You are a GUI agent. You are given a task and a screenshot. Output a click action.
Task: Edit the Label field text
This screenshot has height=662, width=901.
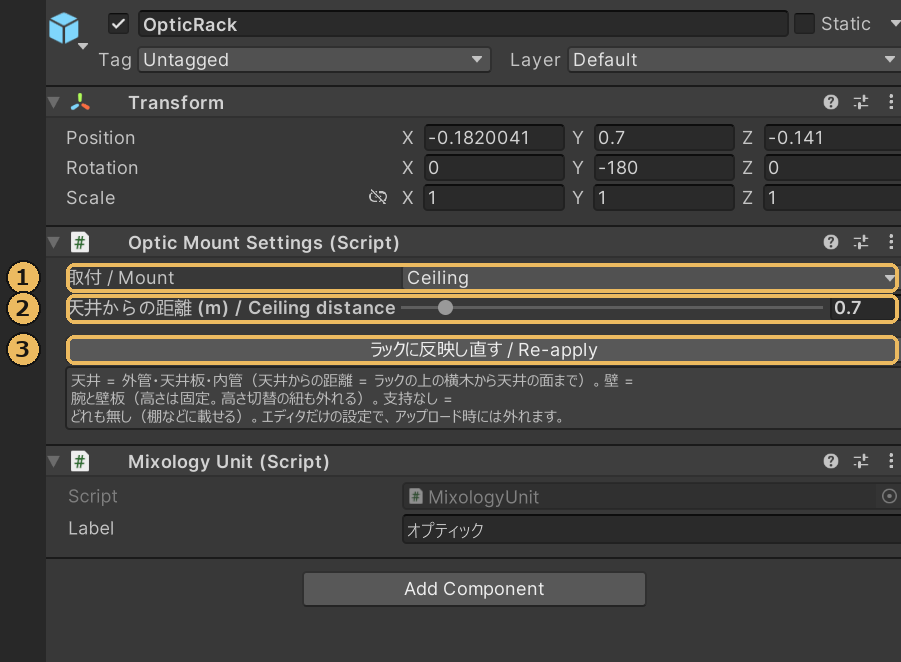pyautogui.click(x=652, y=529)
